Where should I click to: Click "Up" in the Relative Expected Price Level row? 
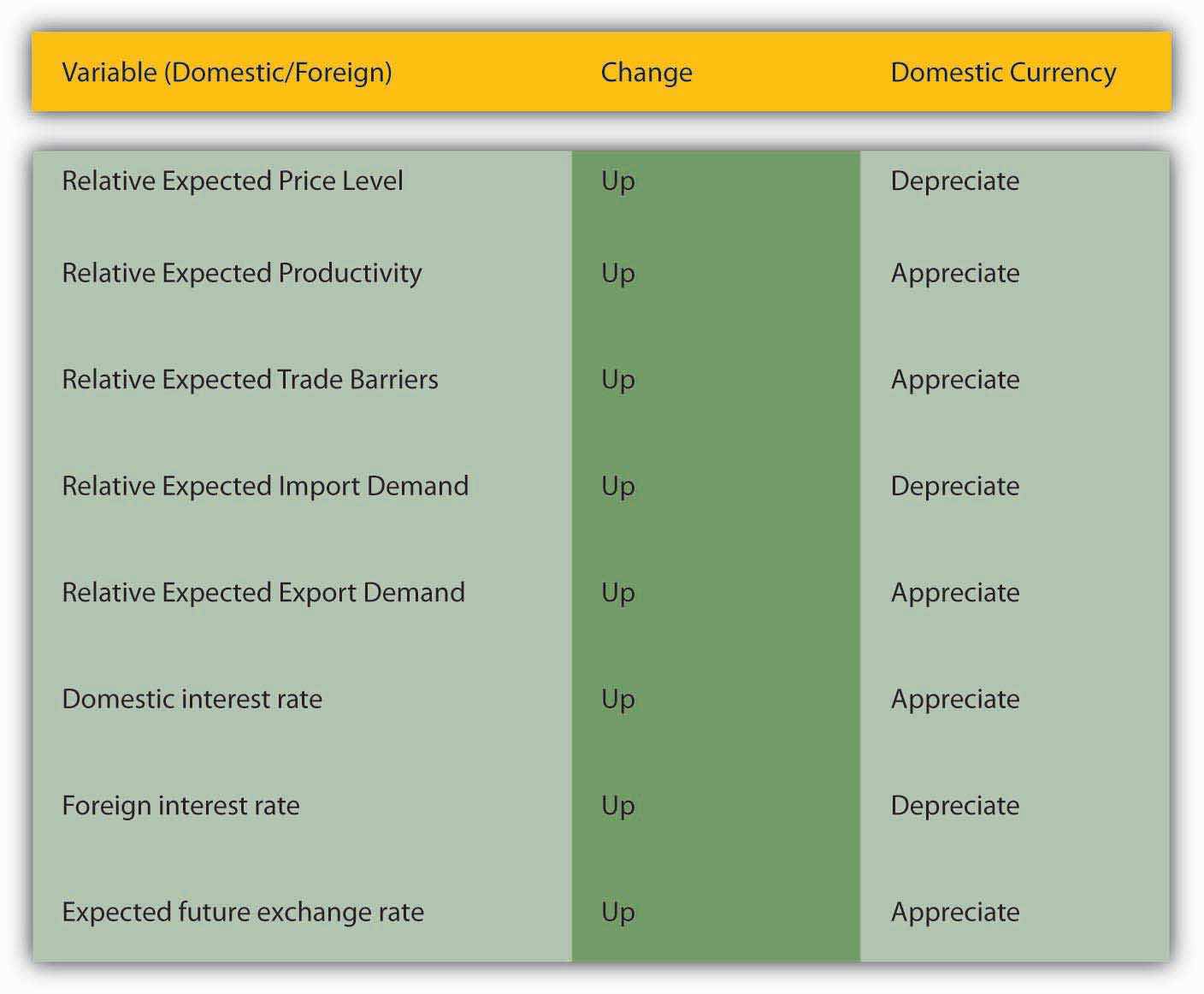point(617,181)
